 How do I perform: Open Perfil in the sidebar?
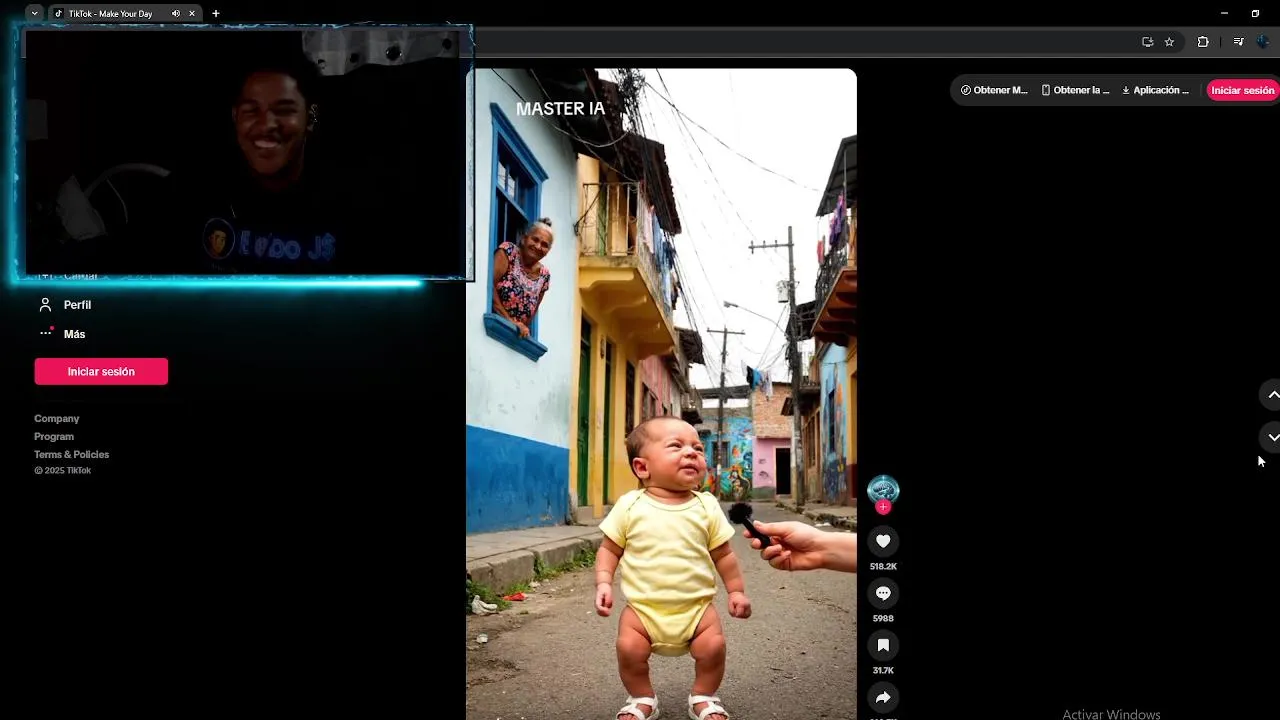pyautogui.click(x=77, y=305)
